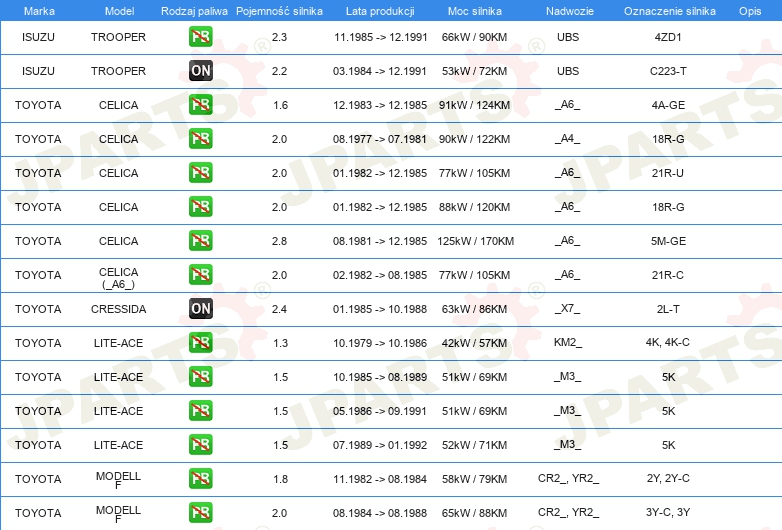This screenshot has height=530, width=782.
Task: Click production dates 12.1983 -> 12.1985
Action: 380,105
